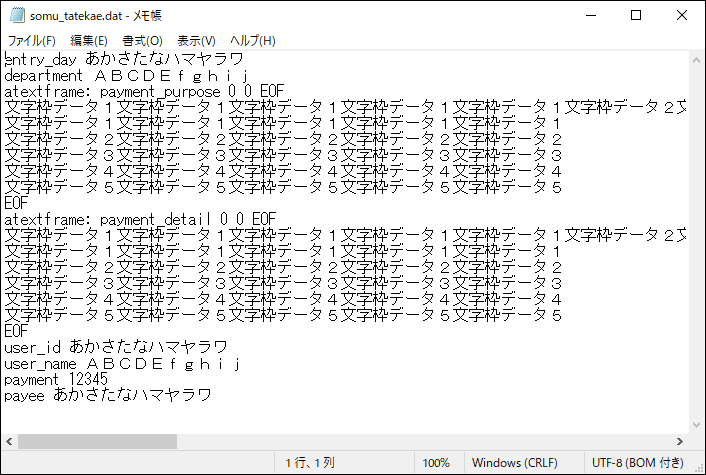The image size is (706, 475).
Task: Minimize the メモ帳 window
Action: click(591, 15)
